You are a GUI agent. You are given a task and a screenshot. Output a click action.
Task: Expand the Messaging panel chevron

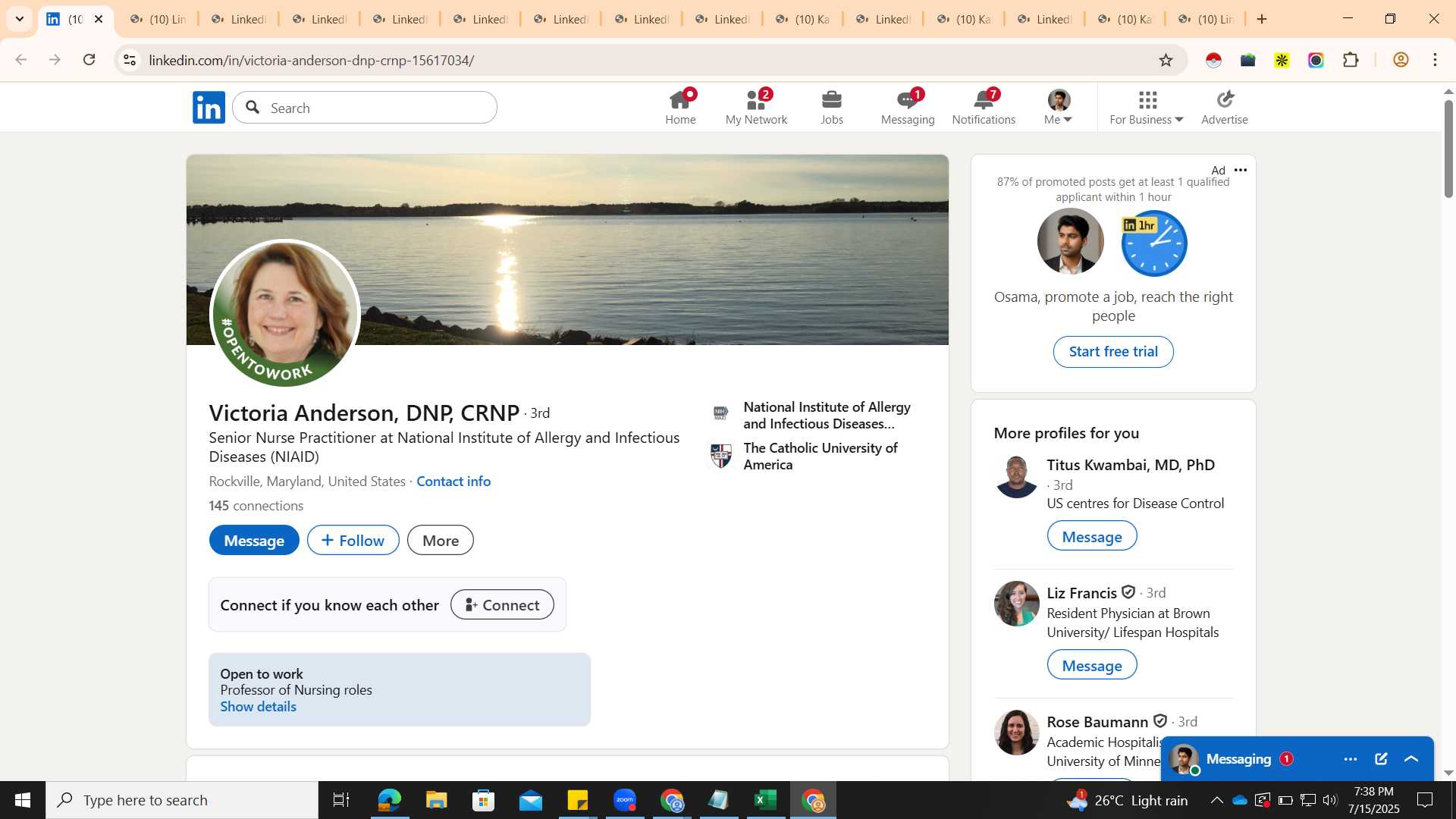[x=1411, y=759]
